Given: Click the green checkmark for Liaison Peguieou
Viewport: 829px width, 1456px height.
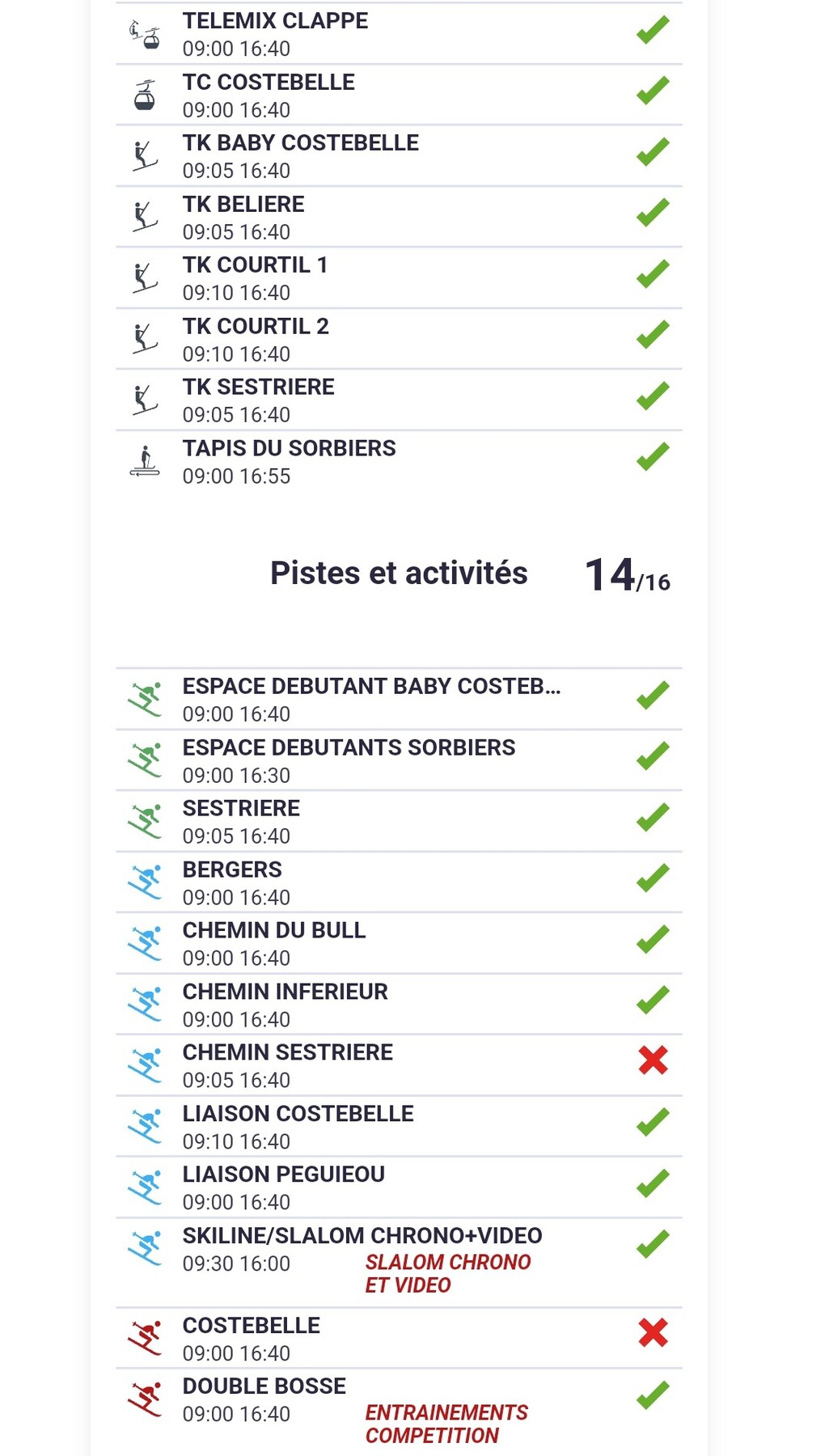Looking at the screenshot, I should (x=653, y=1183).
